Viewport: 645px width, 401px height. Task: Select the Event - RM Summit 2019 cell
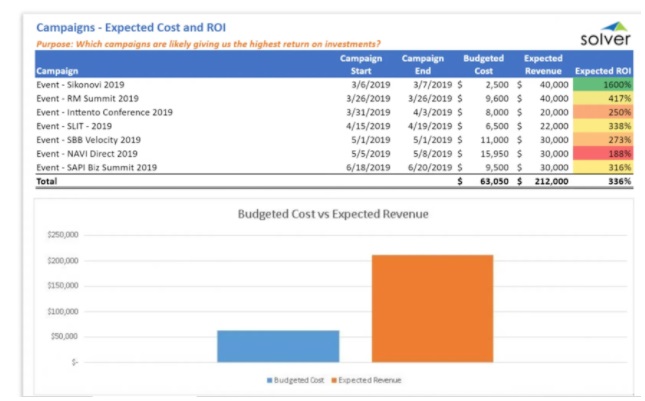pyautogui.click(x=87, y=99)
